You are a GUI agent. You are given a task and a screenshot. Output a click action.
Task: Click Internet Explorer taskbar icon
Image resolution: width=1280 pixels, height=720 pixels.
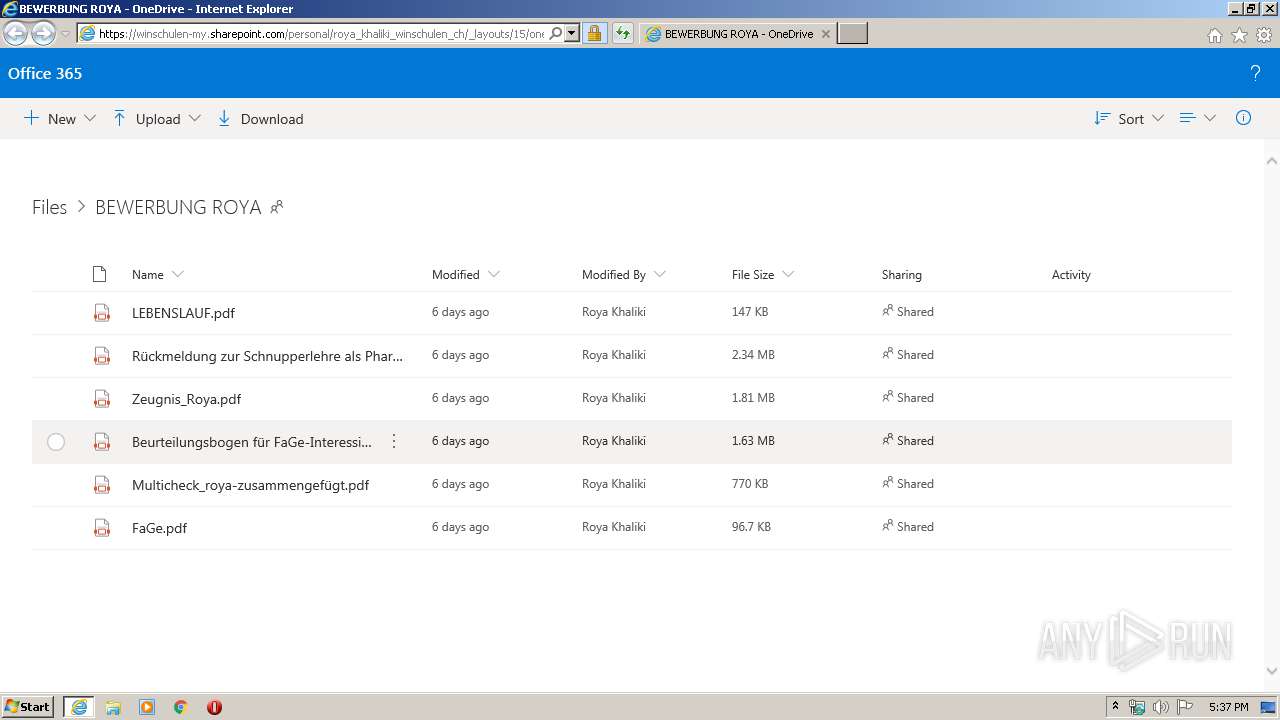[79, 707]
